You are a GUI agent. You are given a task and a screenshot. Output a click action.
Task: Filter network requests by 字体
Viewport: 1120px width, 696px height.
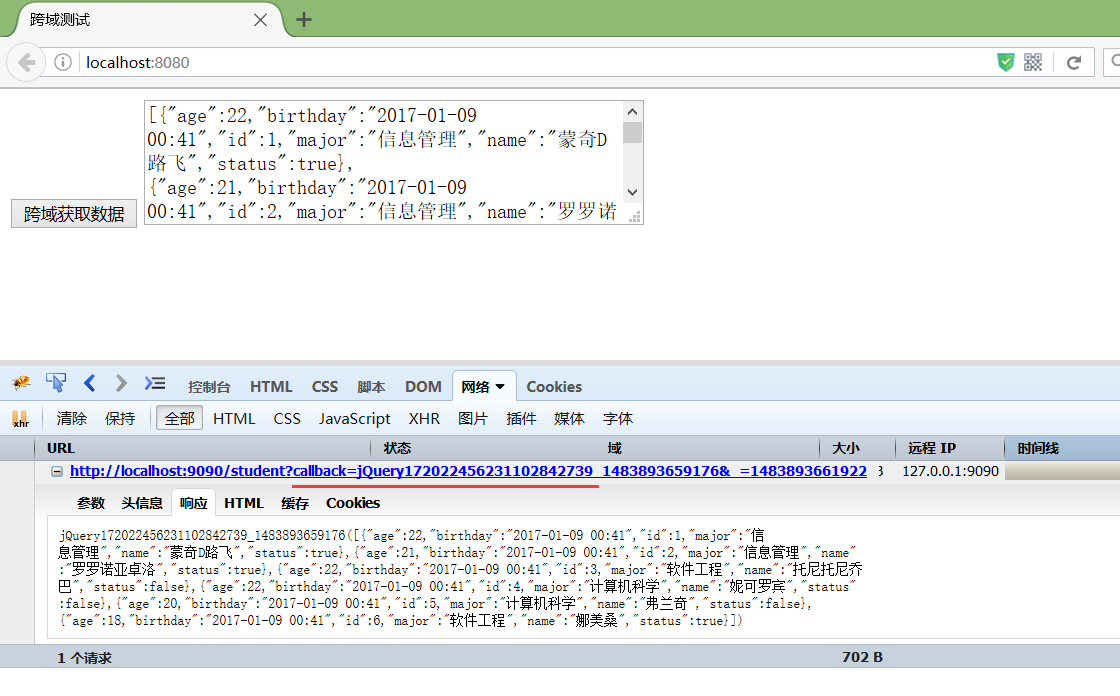[x=618, y=419]
